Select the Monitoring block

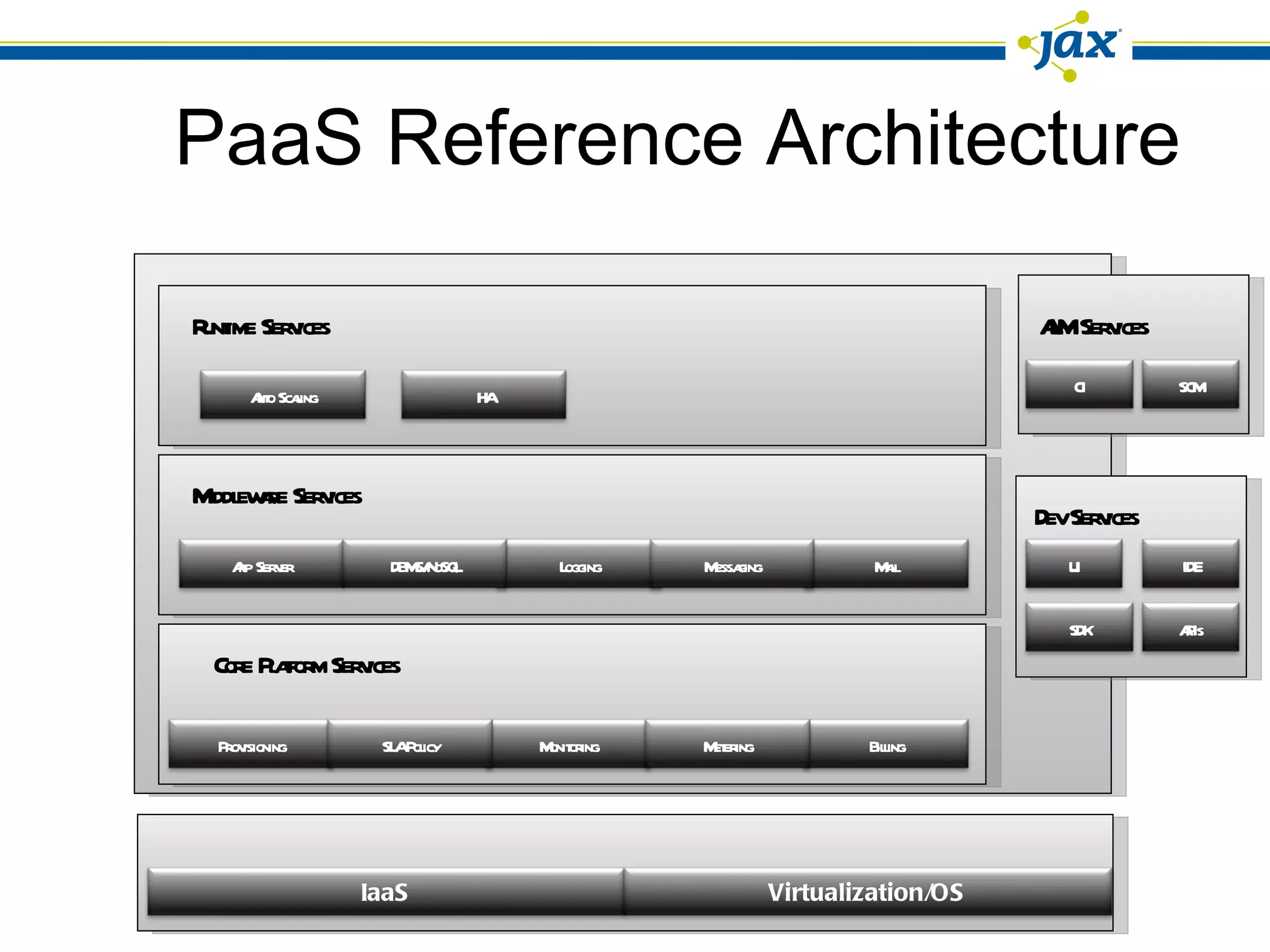(x=569, y=744)
